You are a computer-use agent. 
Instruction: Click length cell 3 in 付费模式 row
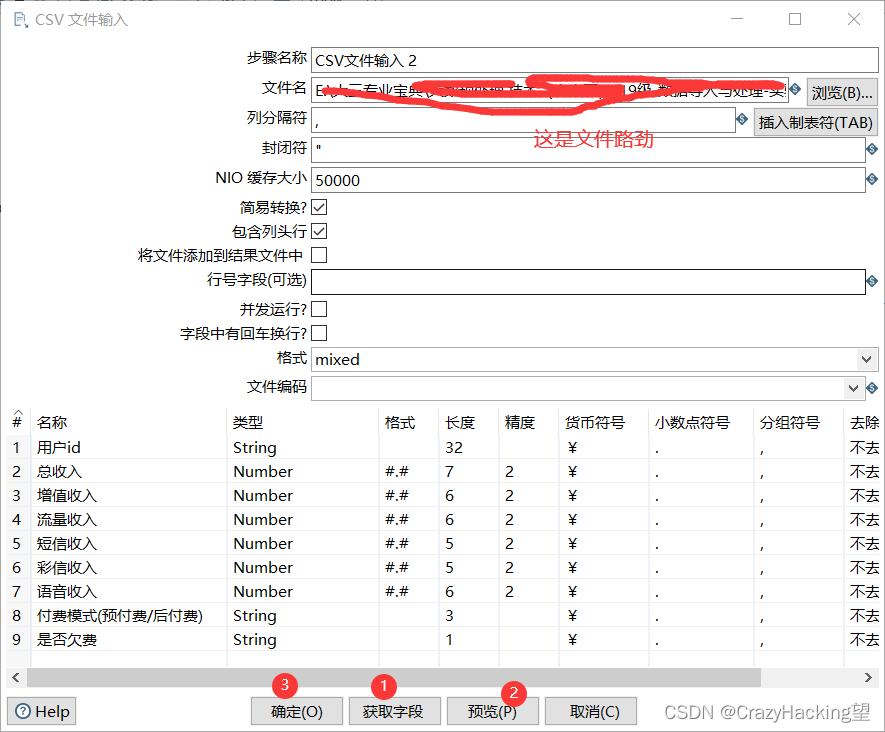[468, 615]
